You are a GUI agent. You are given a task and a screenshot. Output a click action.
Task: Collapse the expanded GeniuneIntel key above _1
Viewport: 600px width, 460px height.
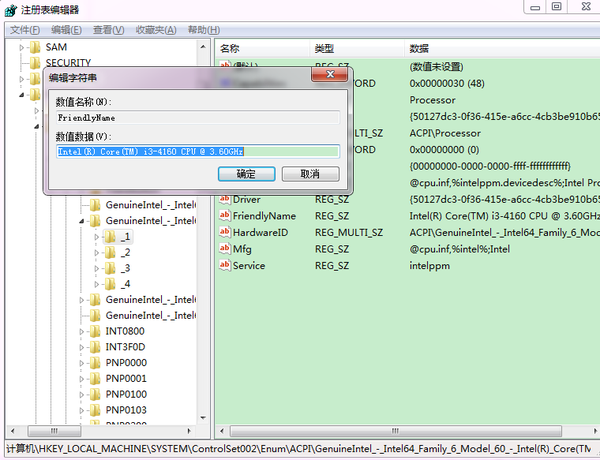point(82,221)
